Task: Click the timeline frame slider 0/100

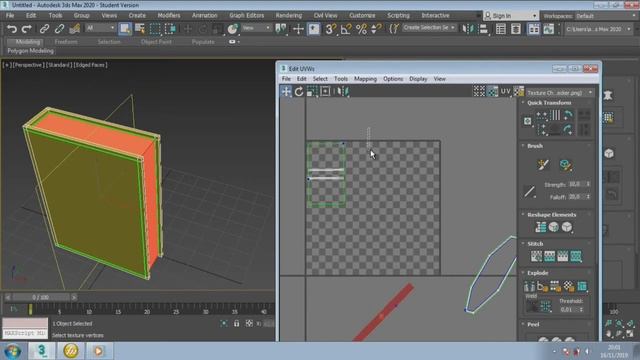Action: (x=40, y=298)
